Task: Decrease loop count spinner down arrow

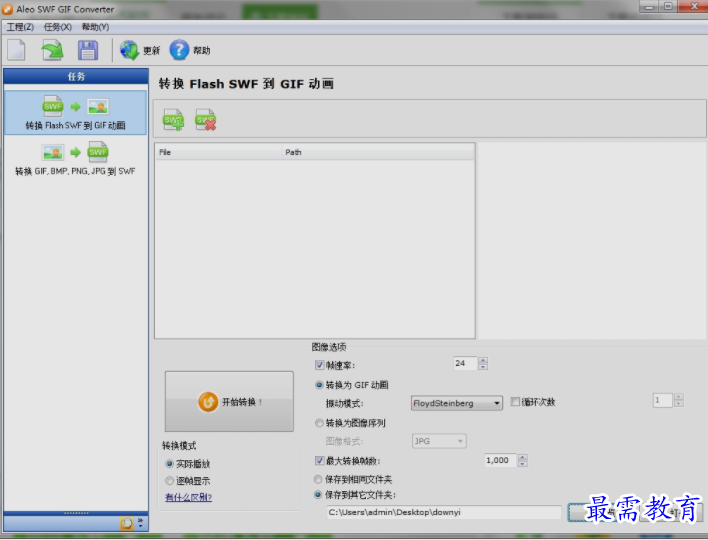Action: pos(679,404)
